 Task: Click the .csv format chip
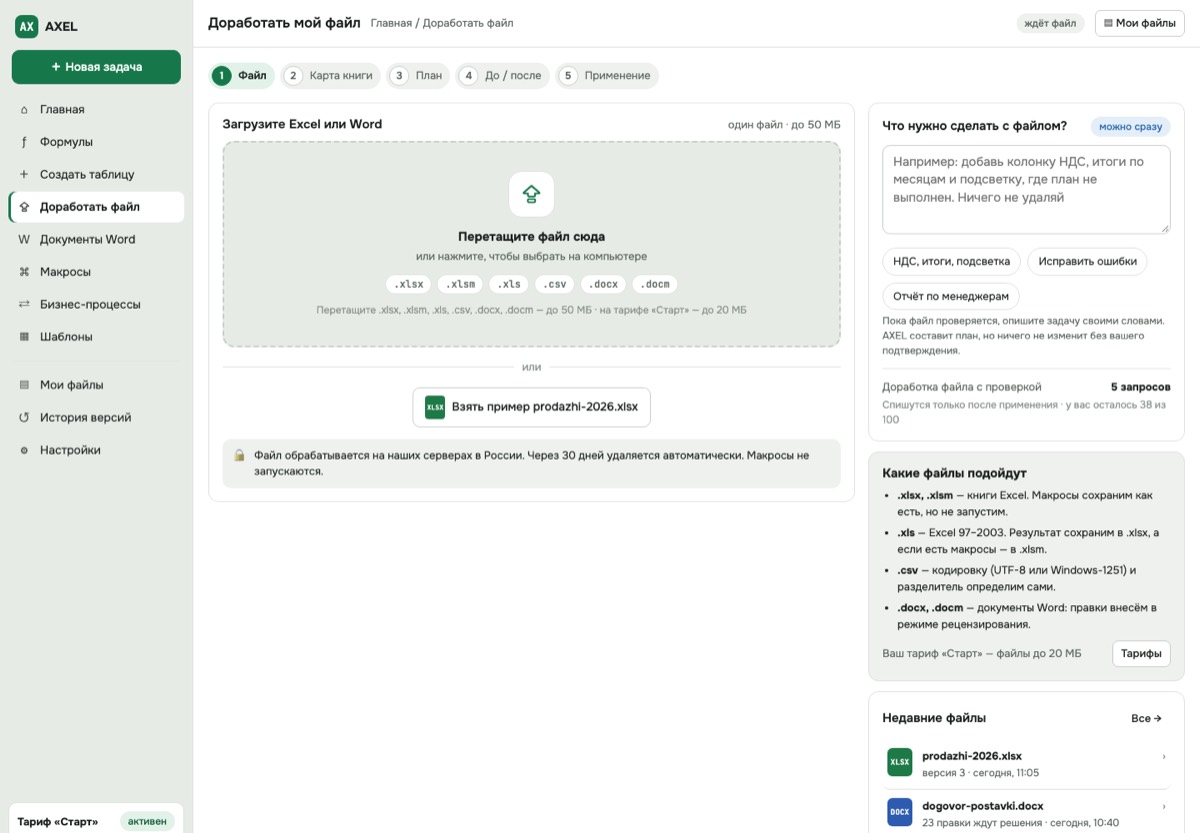point(555,284)
